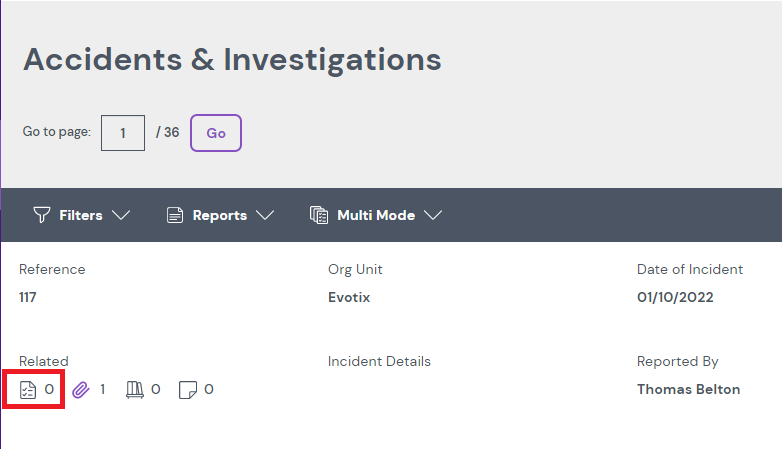This screenshot has width=782, height=449.
Task: Expand the Filters chevron arrow
Action: point(121,215)
